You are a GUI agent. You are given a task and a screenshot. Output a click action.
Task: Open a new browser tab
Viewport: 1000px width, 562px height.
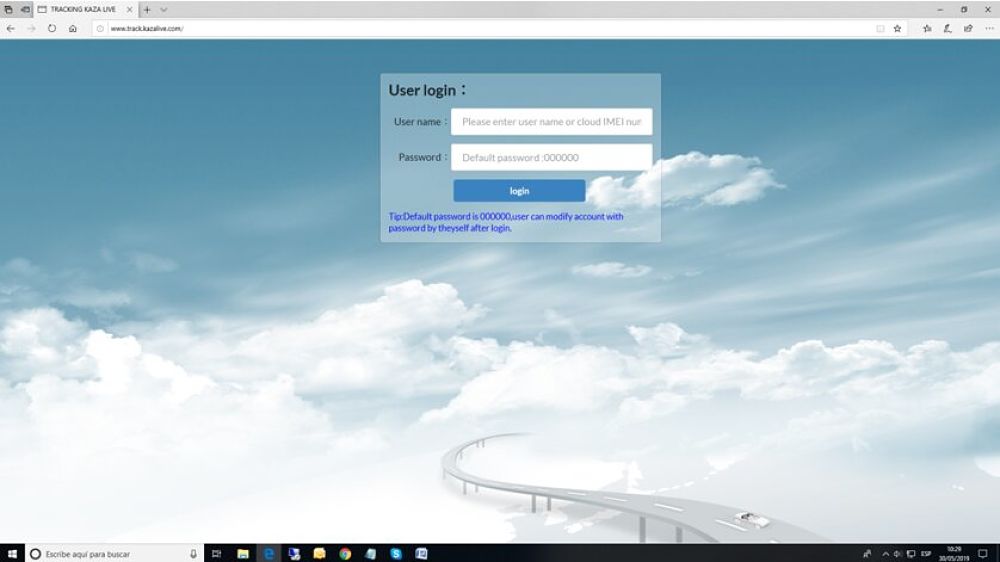[x=147, y=9]
